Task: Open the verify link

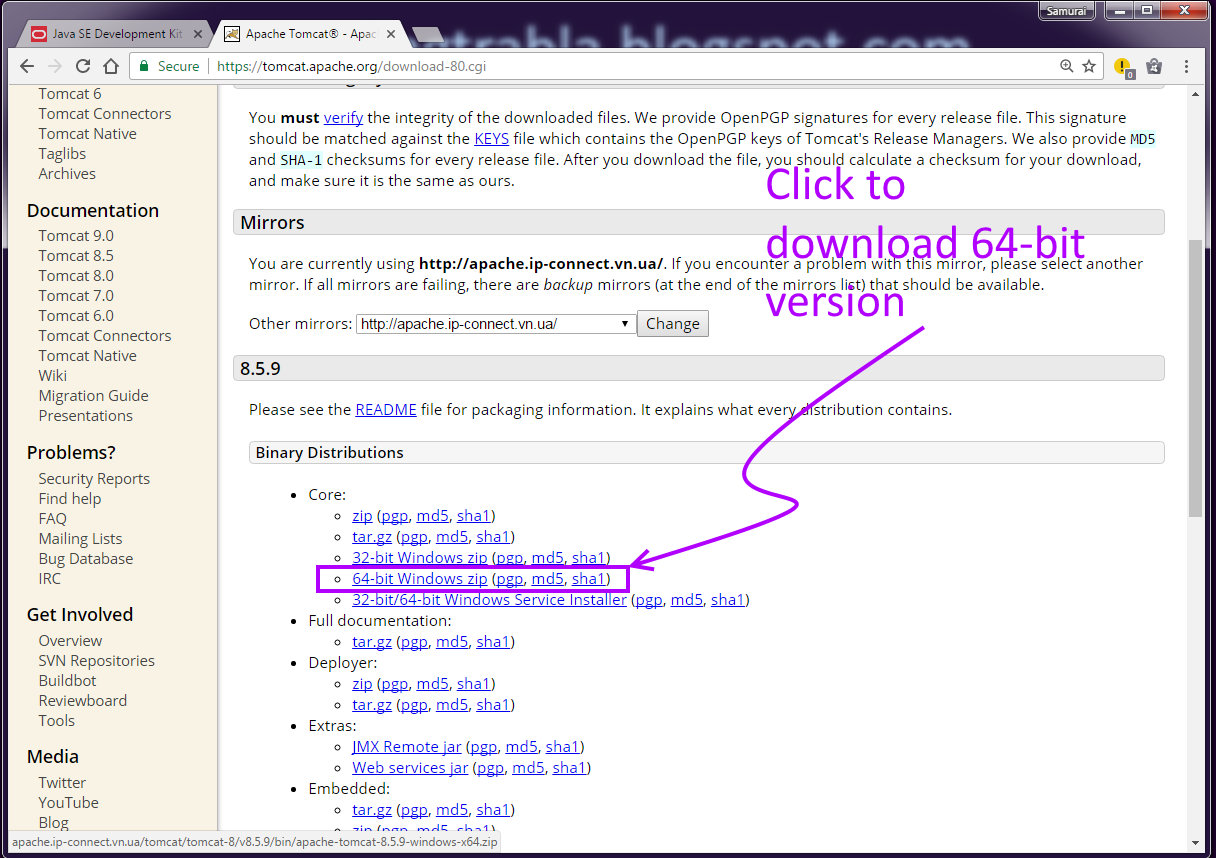Action: (x=343, y=118)
